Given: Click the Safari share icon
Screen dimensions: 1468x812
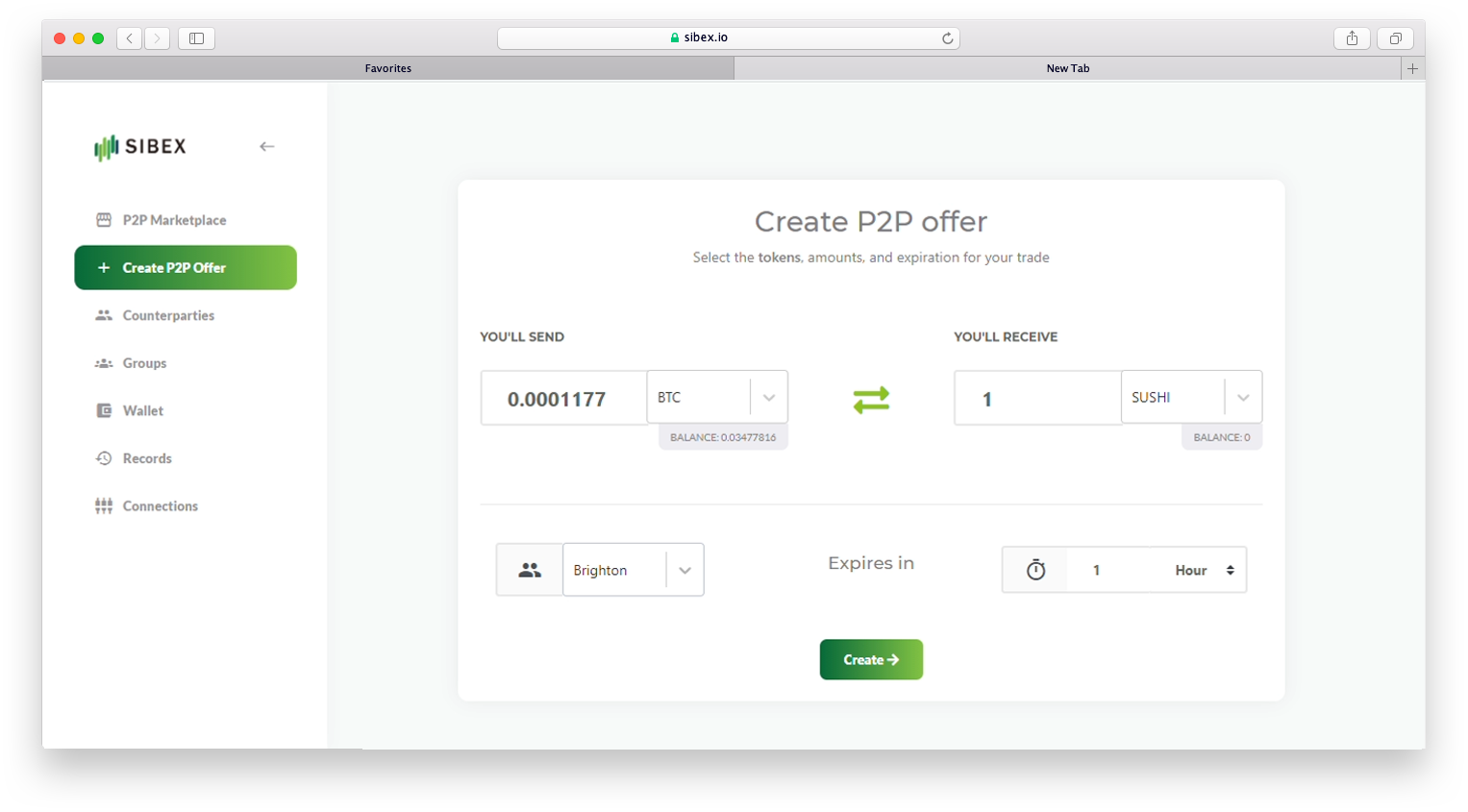Looking at the screenshot, I should point(1352,38).
